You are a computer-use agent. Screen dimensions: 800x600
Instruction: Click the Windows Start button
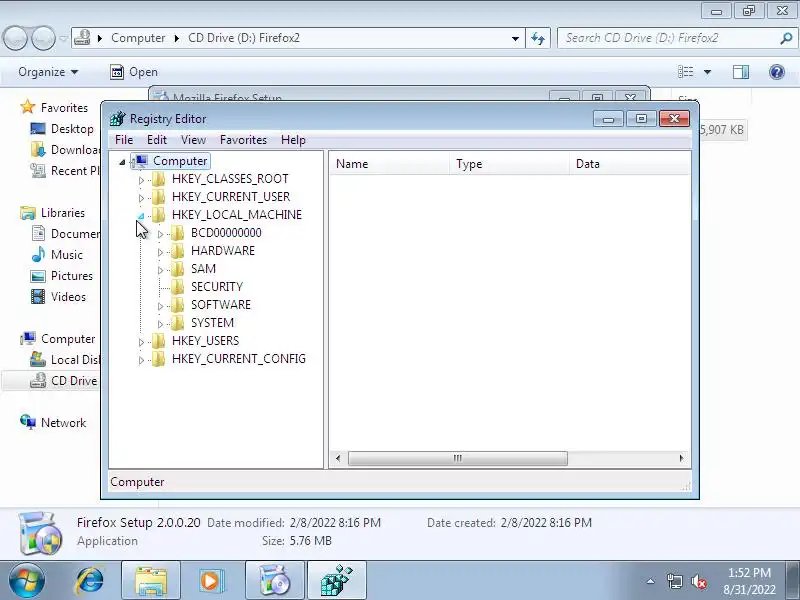point(27,581)
